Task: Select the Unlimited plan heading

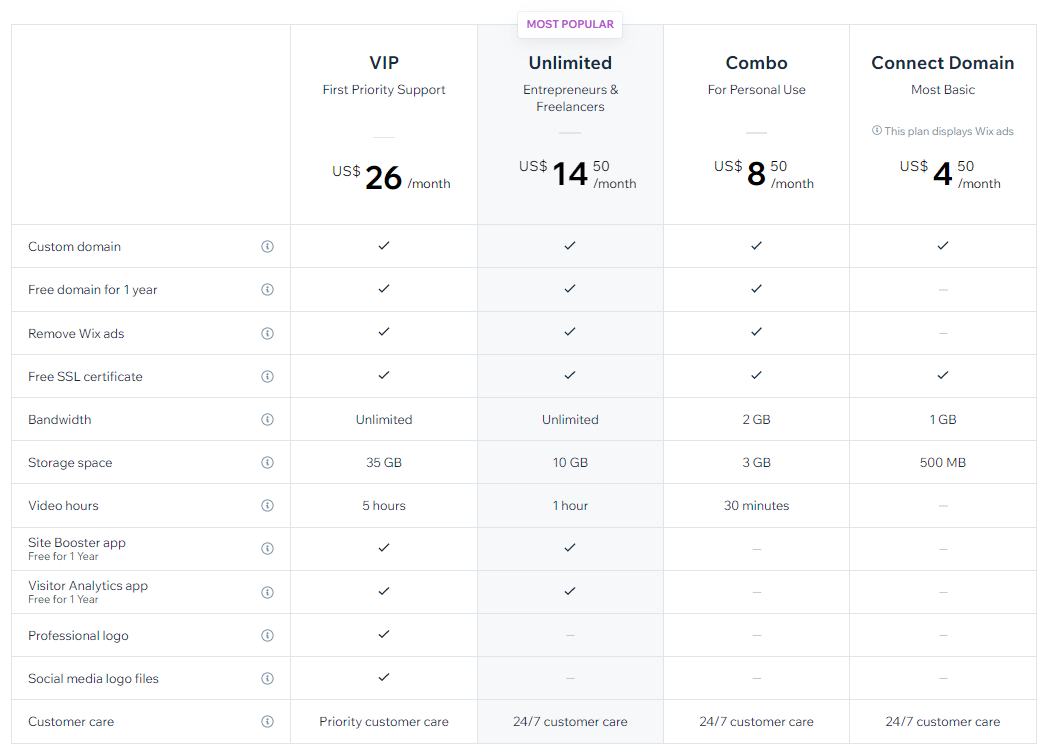Action: coord(570,63)
